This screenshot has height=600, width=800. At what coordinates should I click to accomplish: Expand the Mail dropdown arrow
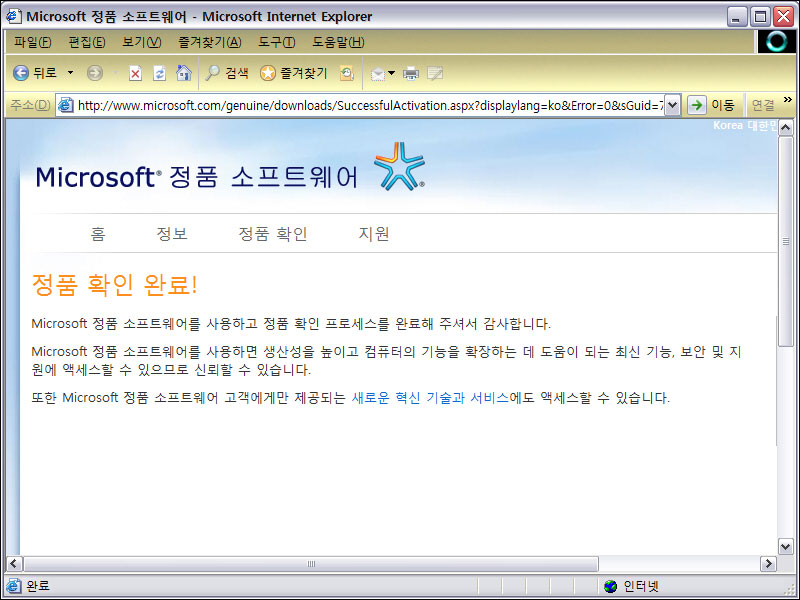[391, 73]
